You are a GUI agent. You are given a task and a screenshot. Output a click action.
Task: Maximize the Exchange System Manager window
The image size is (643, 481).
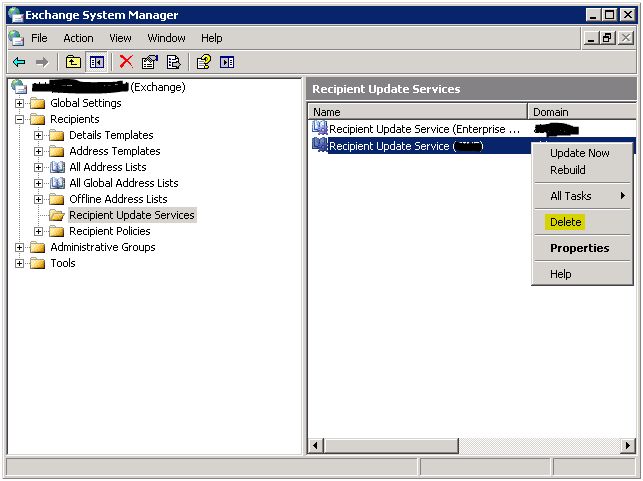click(610, 15)
